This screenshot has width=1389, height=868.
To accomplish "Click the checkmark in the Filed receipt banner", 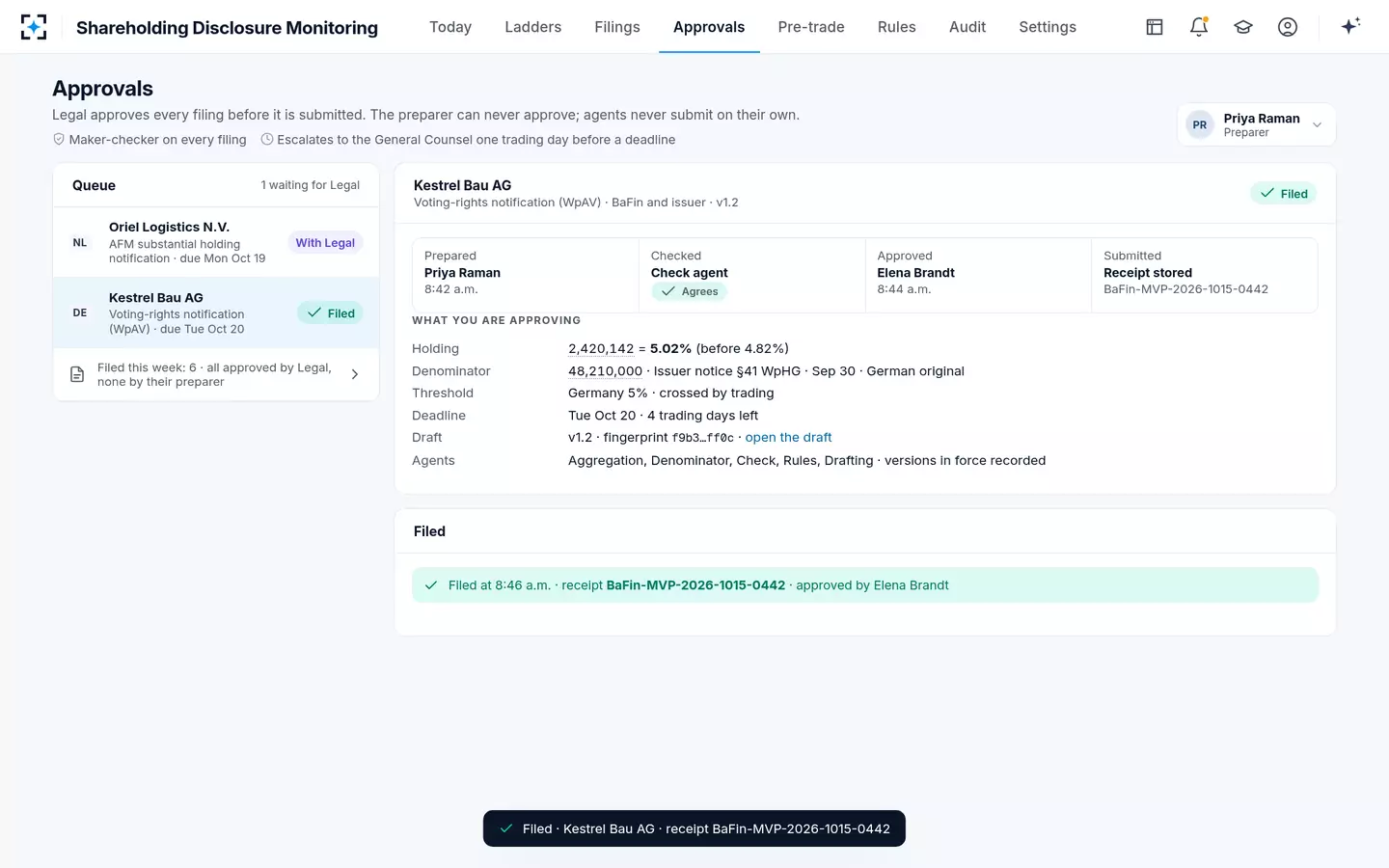I will [x=431, y=584].
